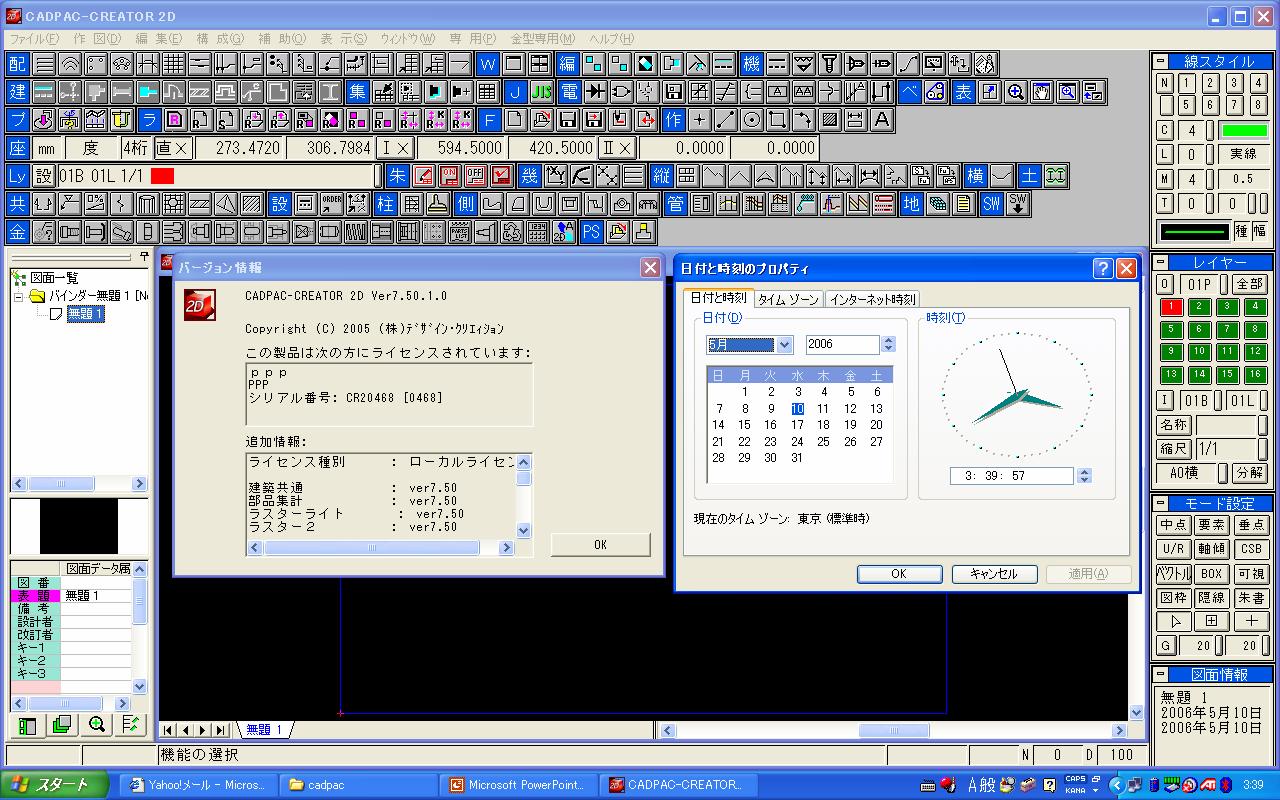Click the green line color swatch

coord(1244,131)
